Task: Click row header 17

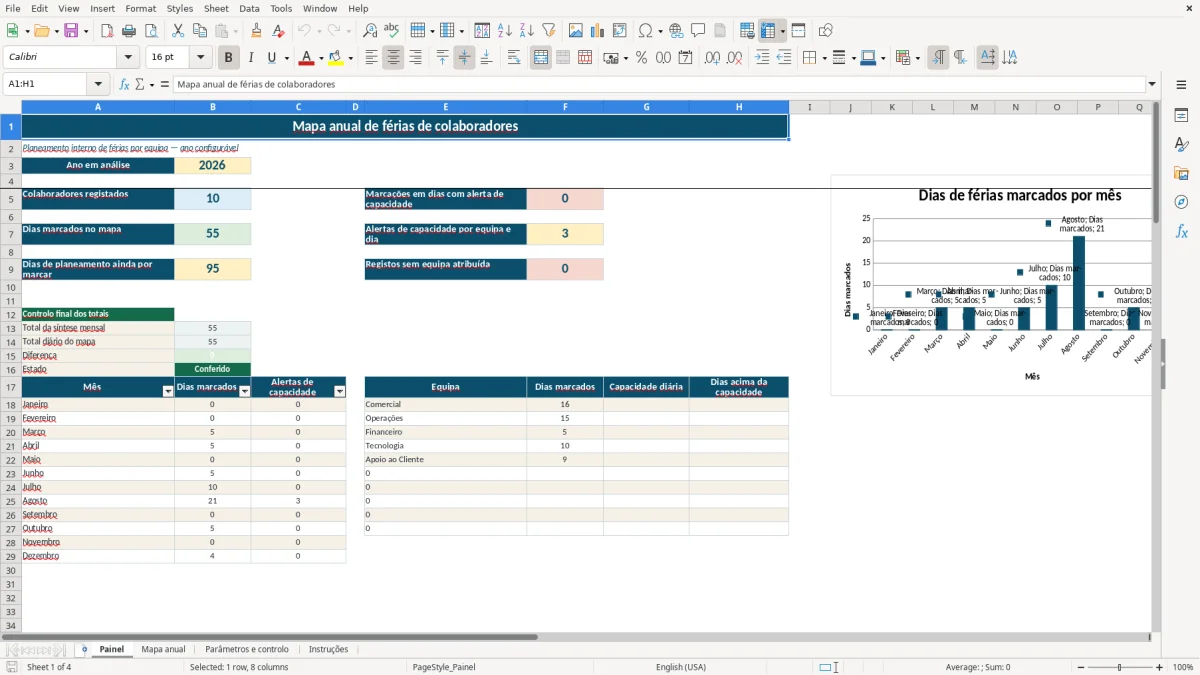Action: [11, 387]
